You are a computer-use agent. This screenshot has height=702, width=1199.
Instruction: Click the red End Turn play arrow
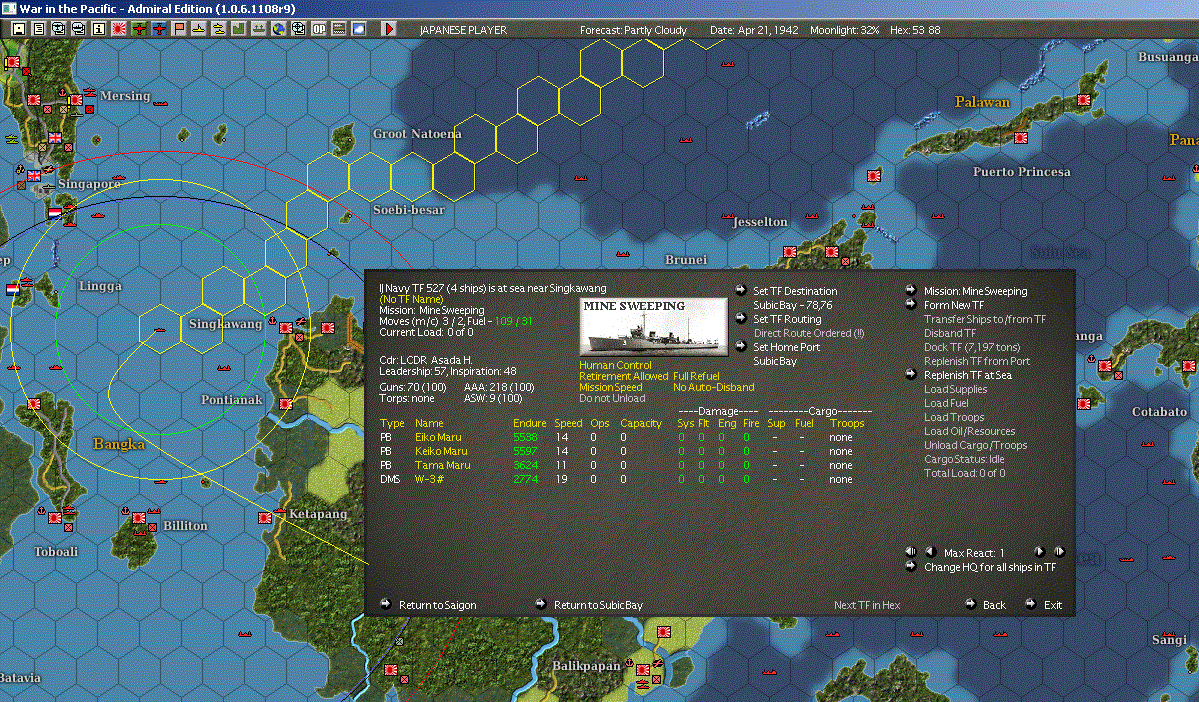click(x=388, y=29)
